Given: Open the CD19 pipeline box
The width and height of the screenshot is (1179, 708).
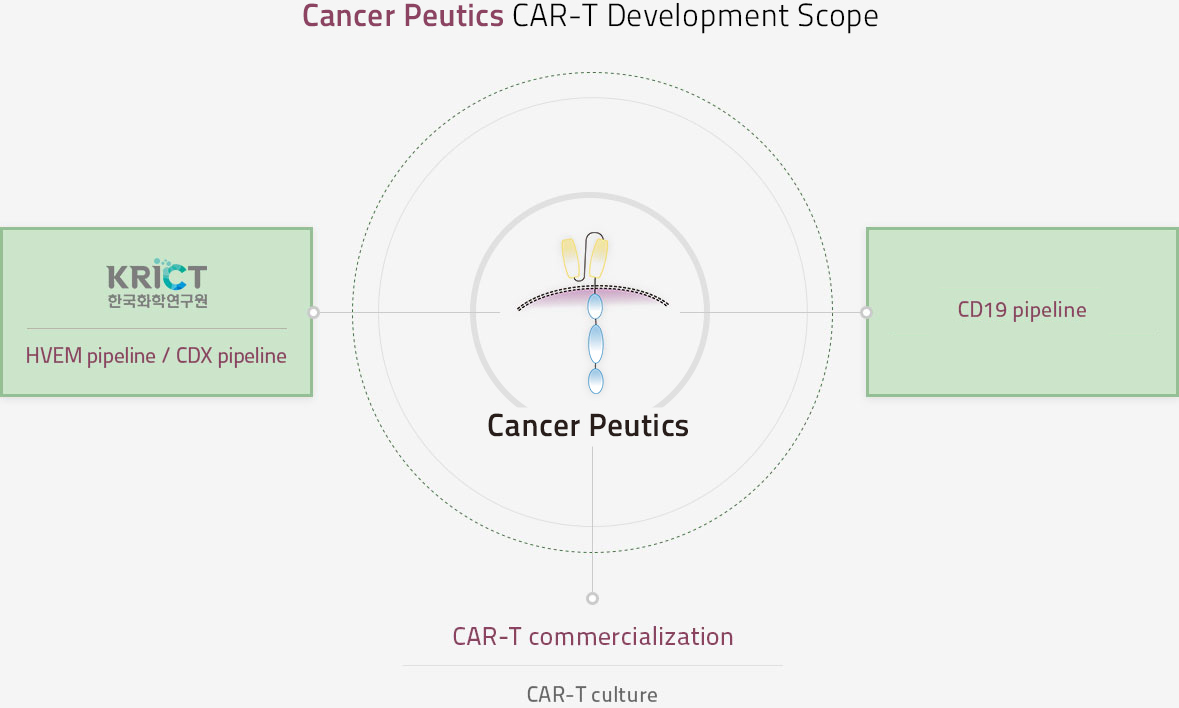Looking at the screenshot, I should 1023,312.
